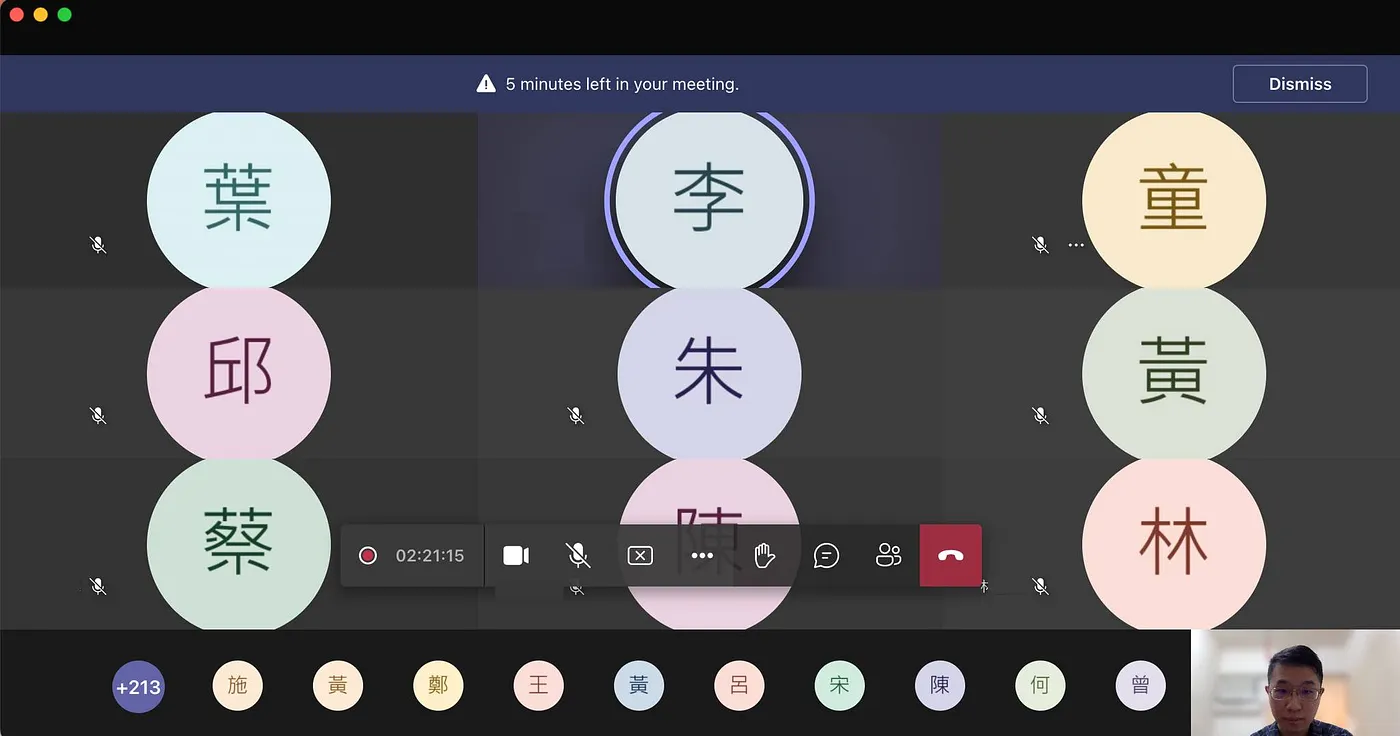Click muted mic icon beside 朱
This screenshot has height=736, width=1400.
(575, 414)
